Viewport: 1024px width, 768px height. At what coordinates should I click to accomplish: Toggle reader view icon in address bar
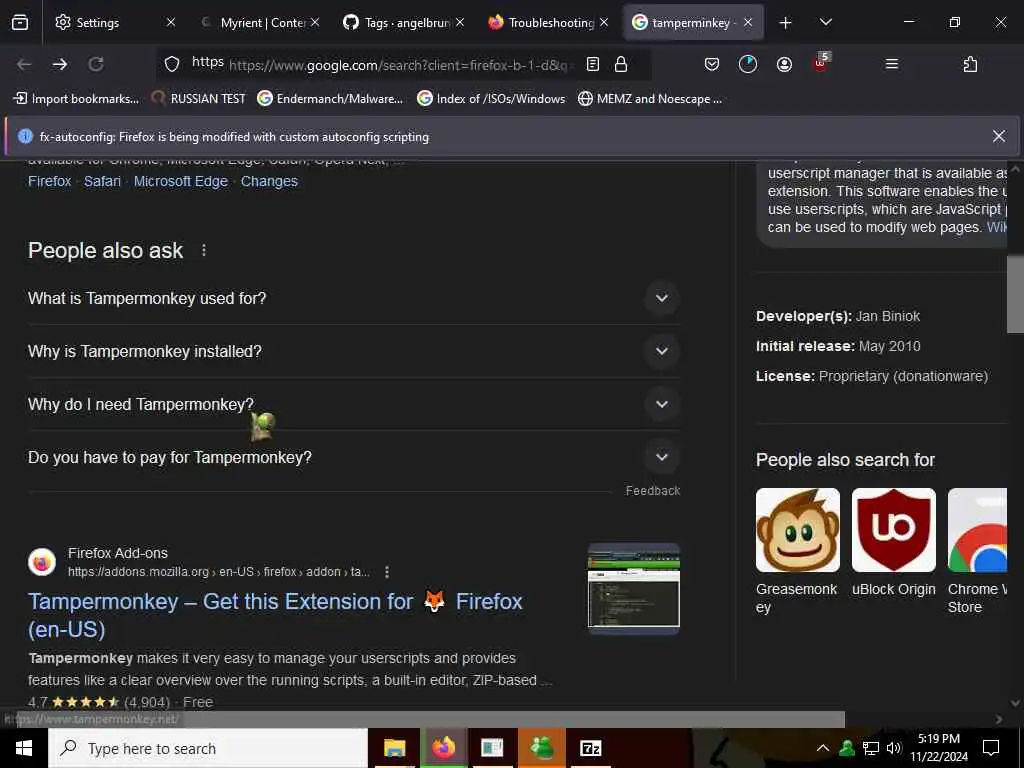coord(592,64)
